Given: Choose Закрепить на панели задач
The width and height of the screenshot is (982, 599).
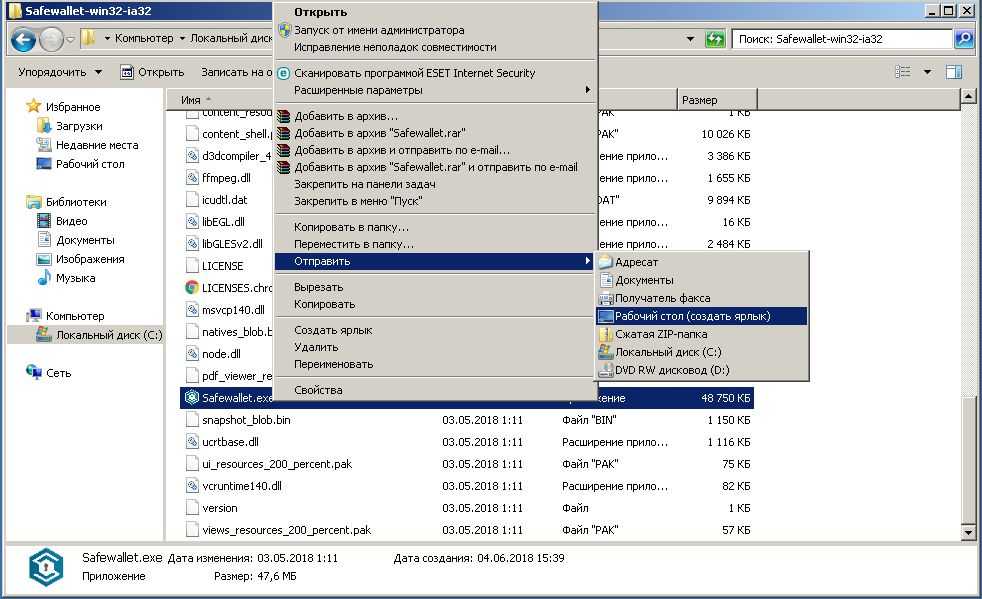Looking at the screenshot, I should [x=435, y=184].
